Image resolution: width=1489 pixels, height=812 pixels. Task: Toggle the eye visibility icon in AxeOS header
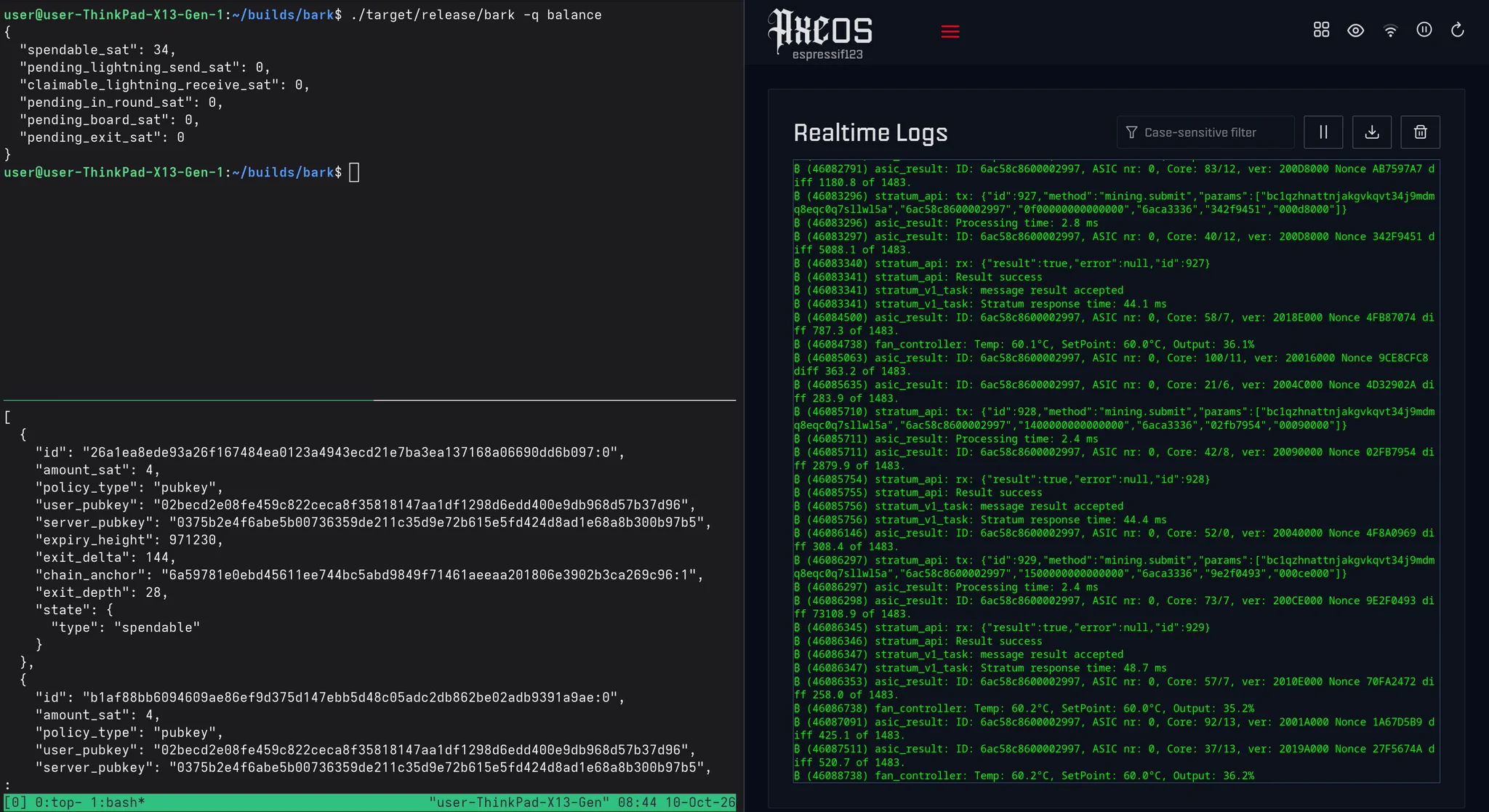coord(1355,31)
